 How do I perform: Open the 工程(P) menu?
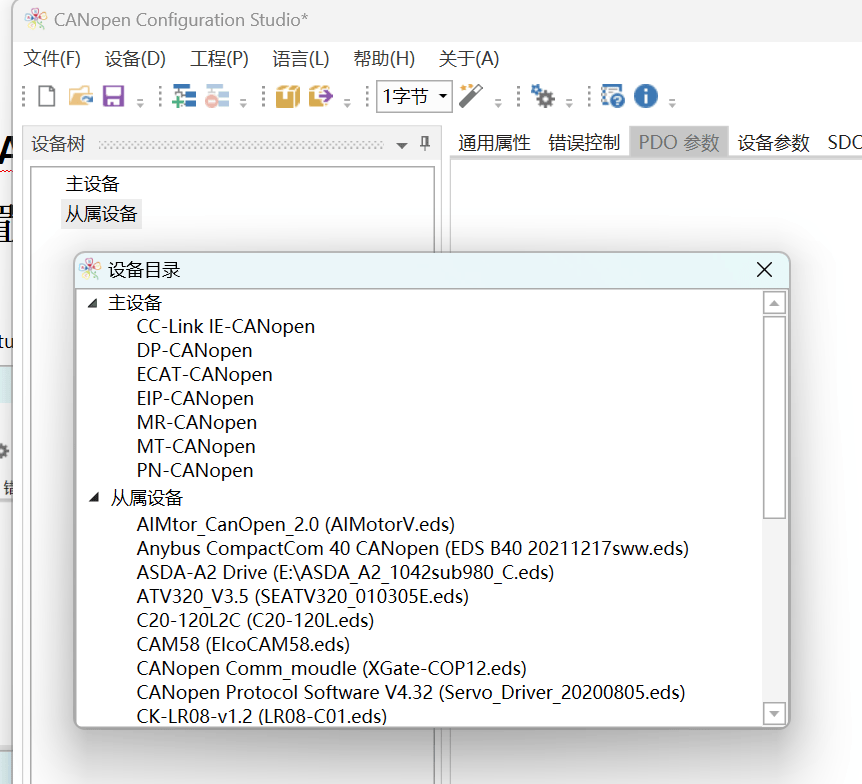pos(219,58)
